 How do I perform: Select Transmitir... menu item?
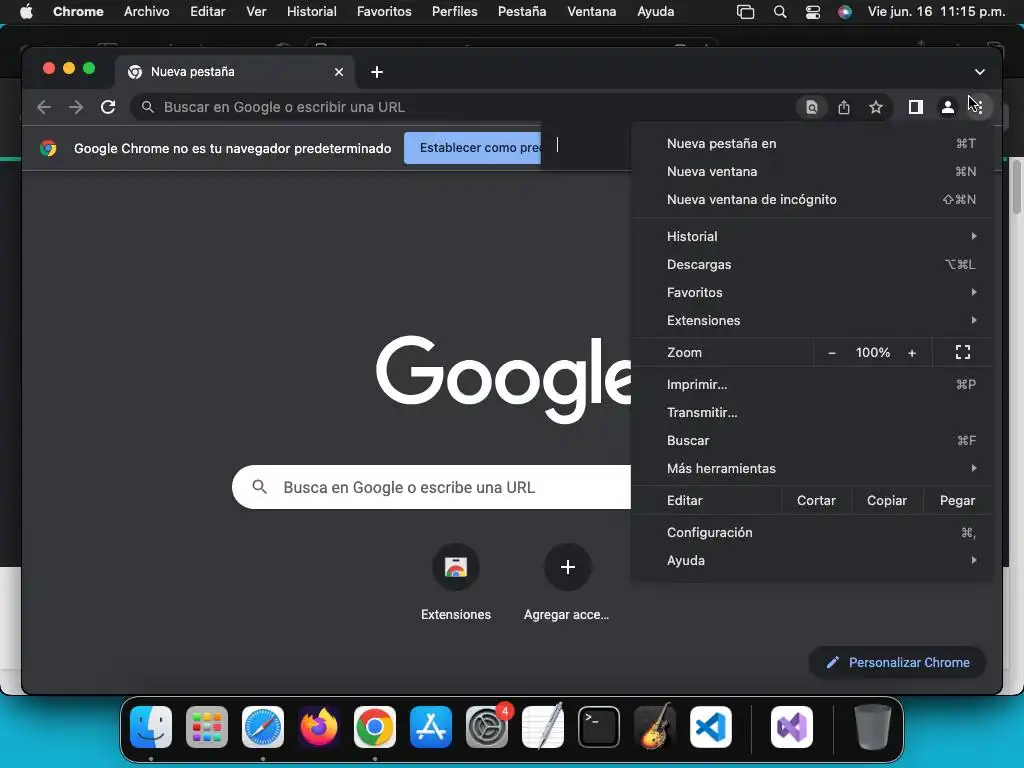pyautogui.click(x=812, y=413)
